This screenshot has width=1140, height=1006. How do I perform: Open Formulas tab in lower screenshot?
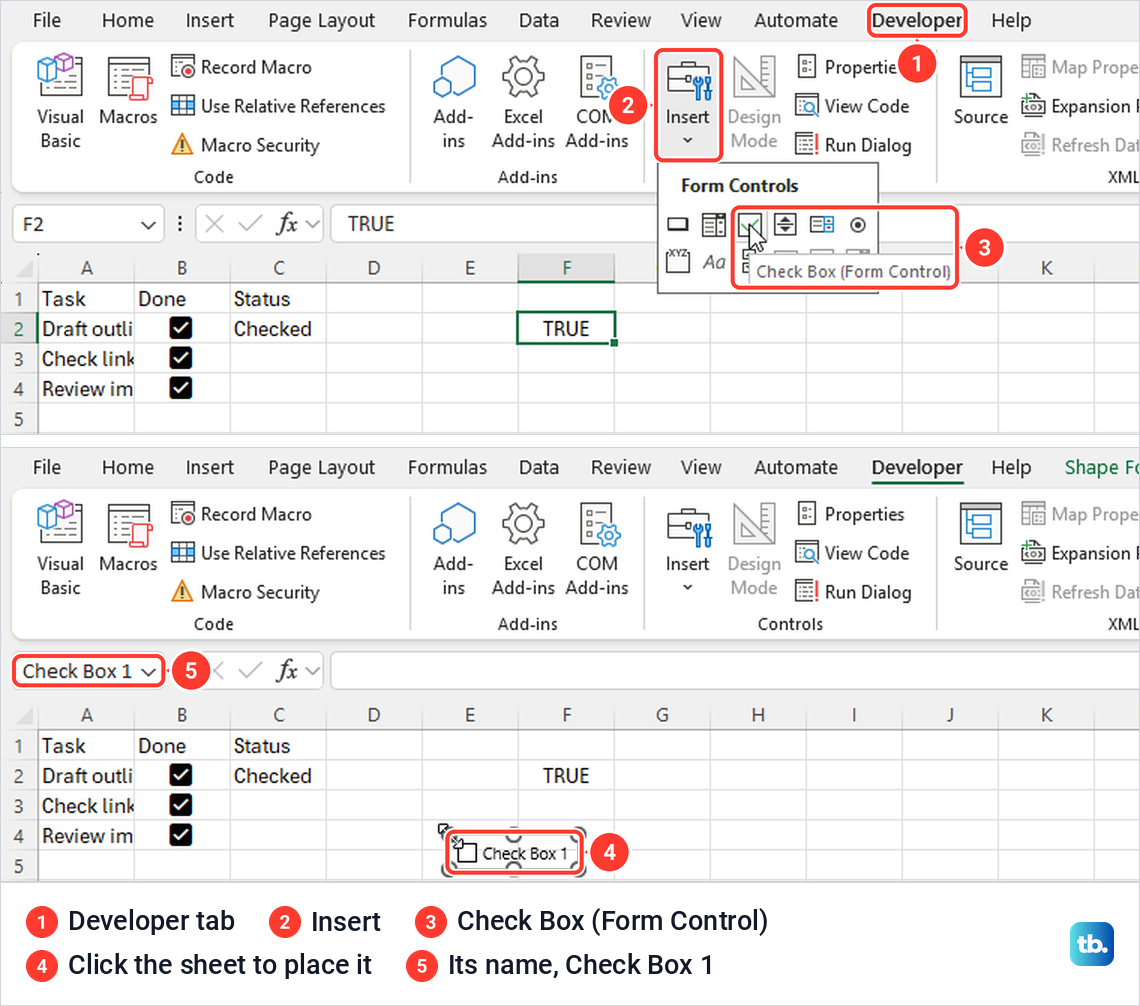pyautogui.click(x=447, y=467)
